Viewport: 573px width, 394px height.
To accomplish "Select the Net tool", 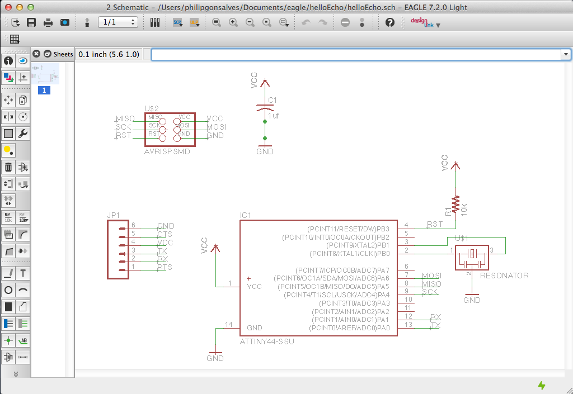I will (23, 324).
